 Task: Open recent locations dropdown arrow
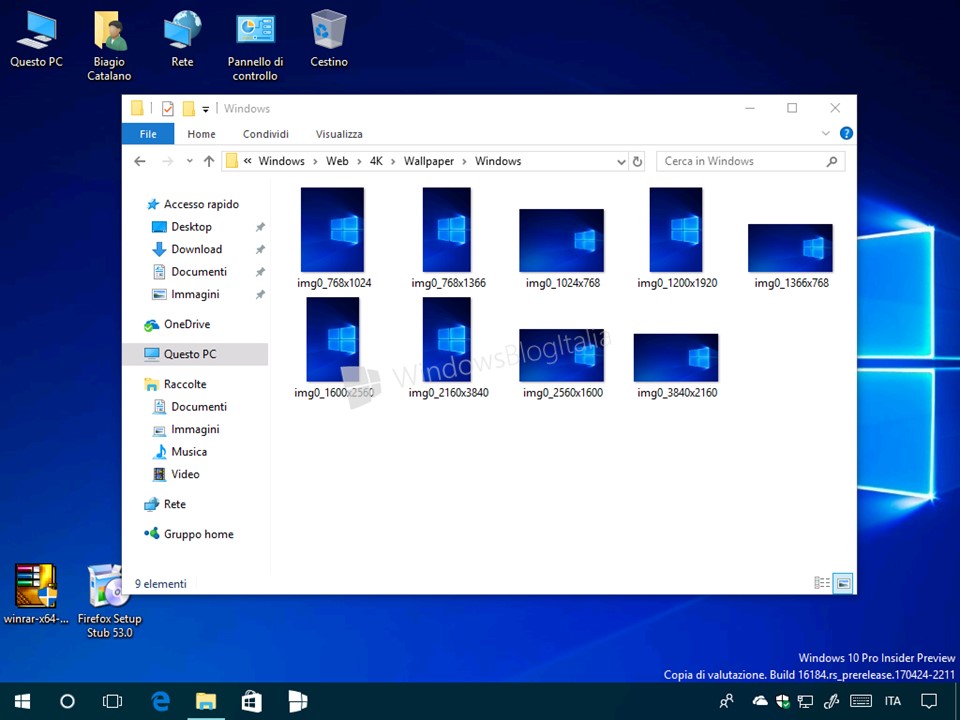190,161
